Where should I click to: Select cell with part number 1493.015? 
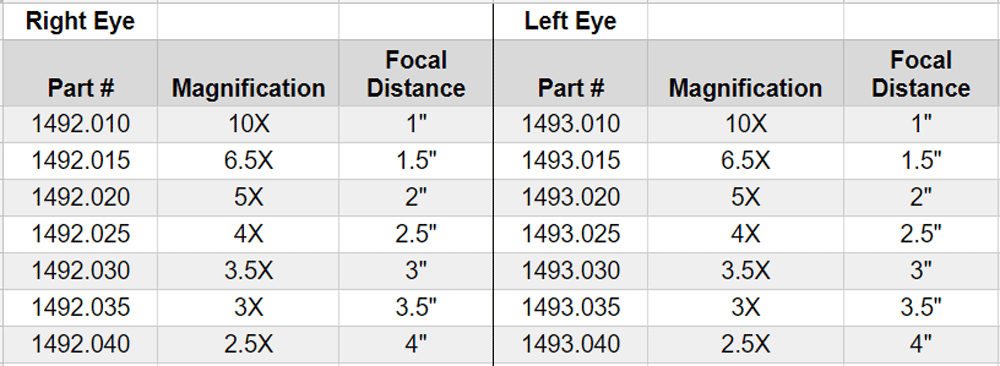tap(571, 161)
